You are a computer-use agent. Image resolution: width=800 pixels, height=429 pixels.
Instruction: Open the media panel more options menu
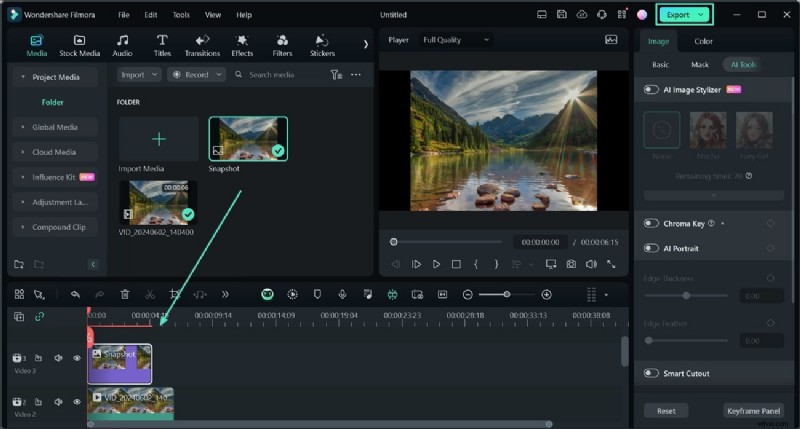[356, 75]
